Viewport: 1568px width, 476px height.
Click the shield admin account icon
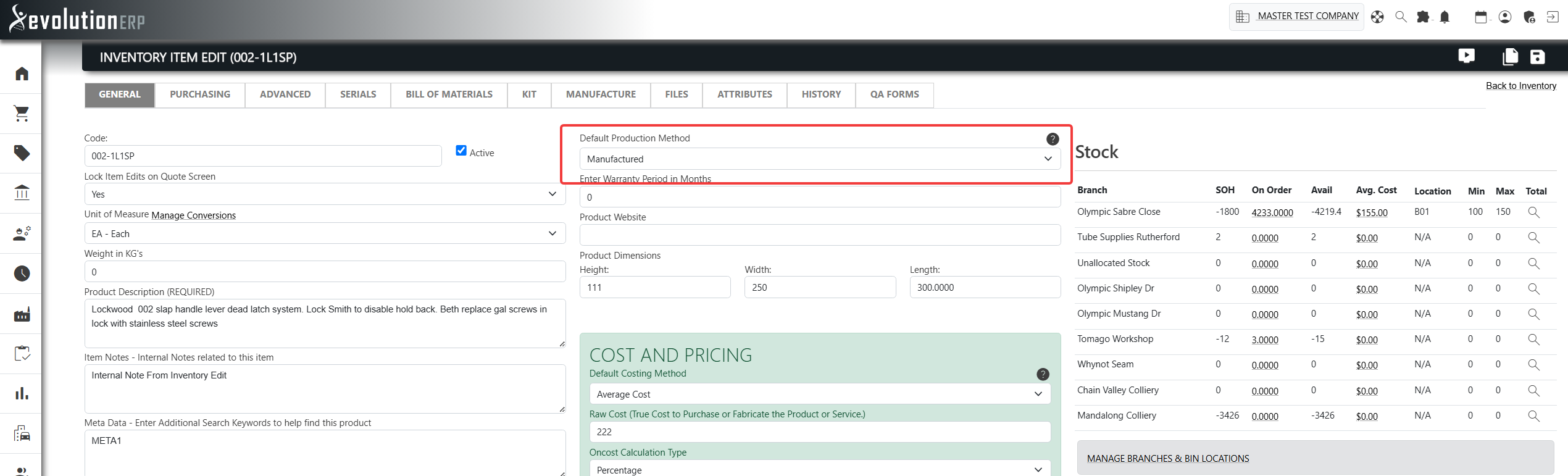tap(1529, 17)
